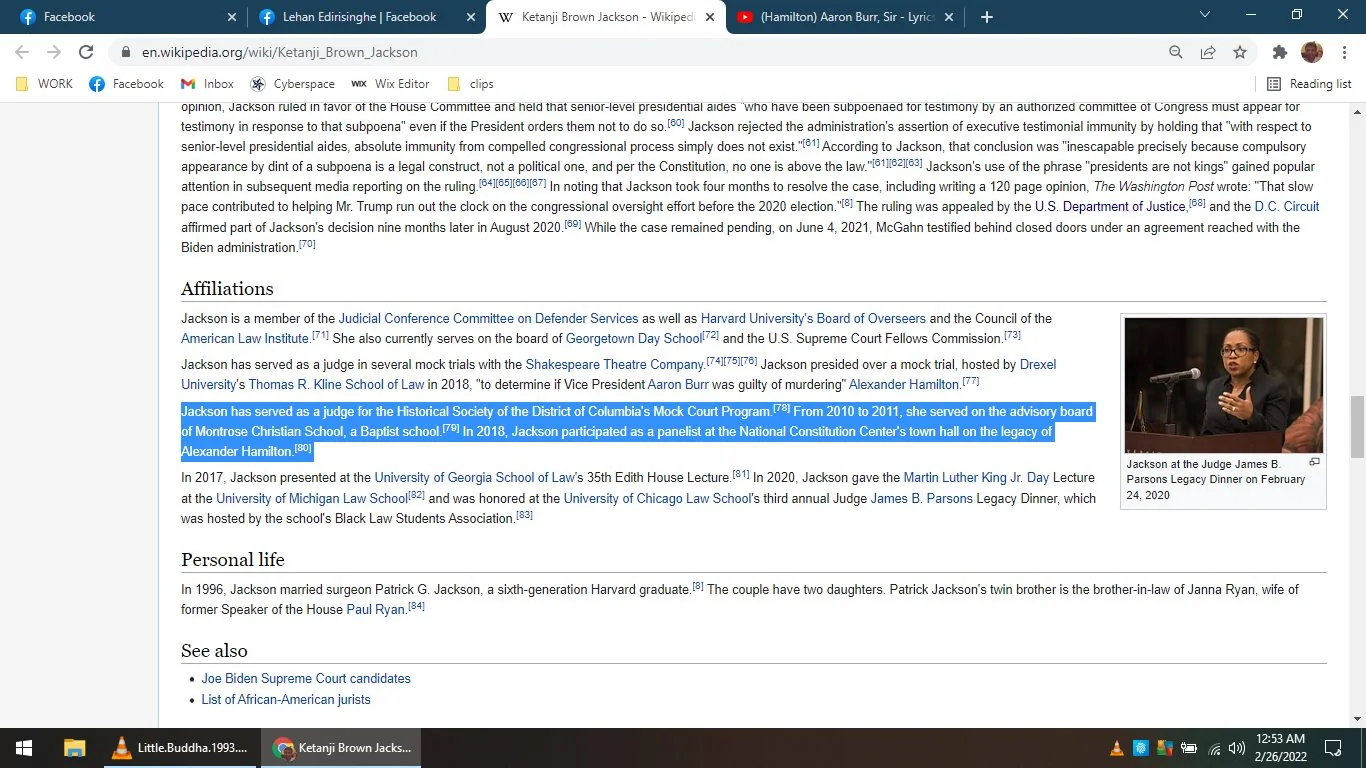Open the taskbar clock showing 12:53 AM
Image resolution: width=1366 pixels, height=768 pixels.
tap(1281, 748)
